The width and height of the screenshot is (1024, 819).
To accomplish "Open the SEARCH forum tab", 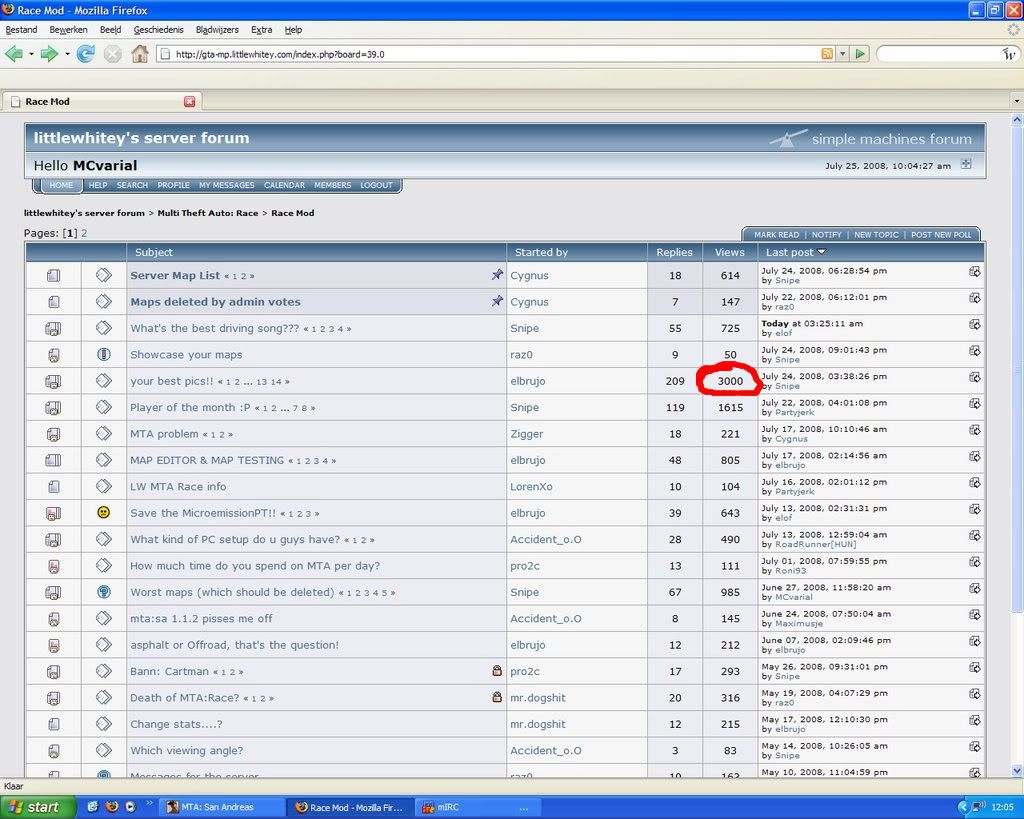I will 133,185.
